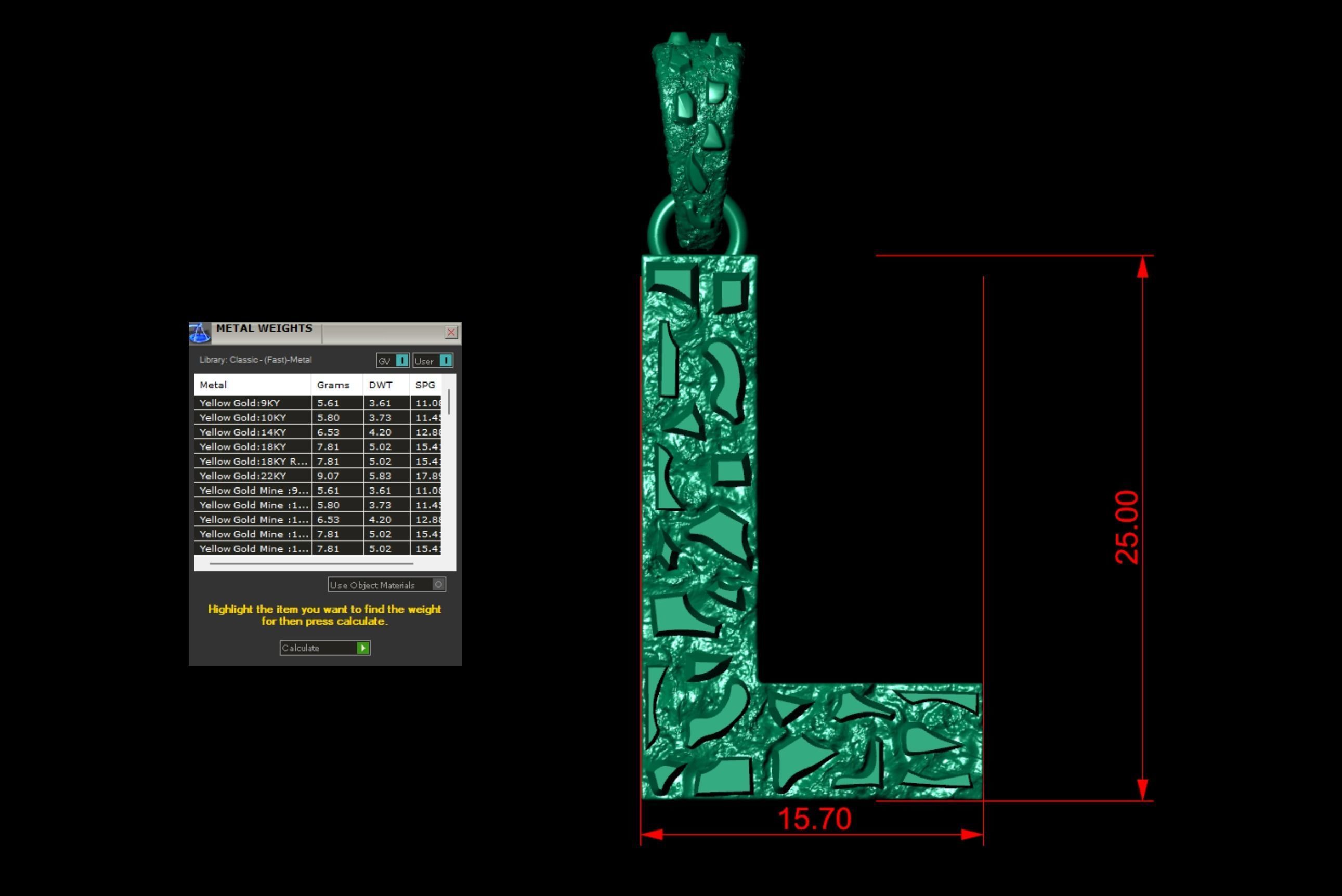Select the Yellow Gold Mine row with 5.80 grams
This screenshot has height=896, width=1342.
(318, 505)
